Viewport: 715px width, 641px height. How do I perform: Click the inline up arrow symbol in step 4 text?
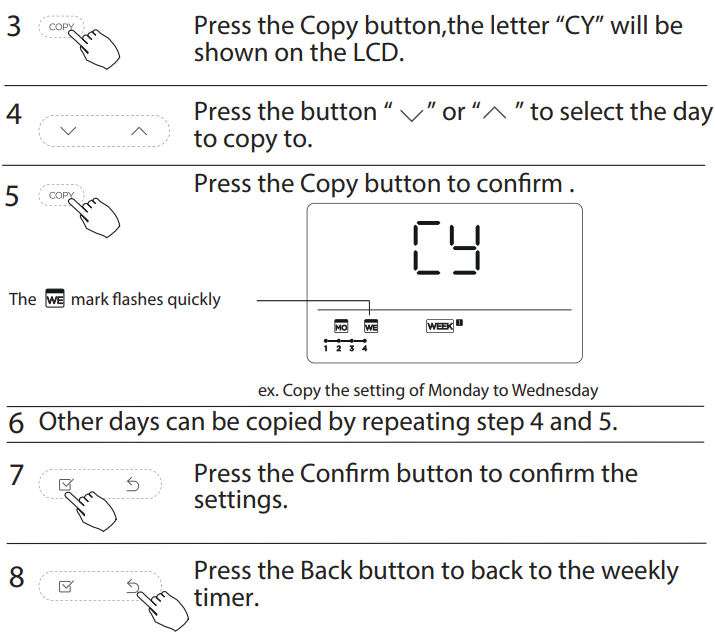[494, 113]
